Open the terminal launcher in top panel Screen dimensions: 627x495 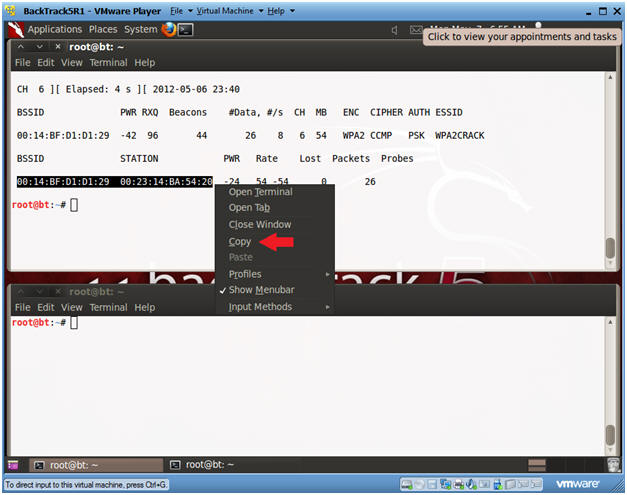[186, 30]
